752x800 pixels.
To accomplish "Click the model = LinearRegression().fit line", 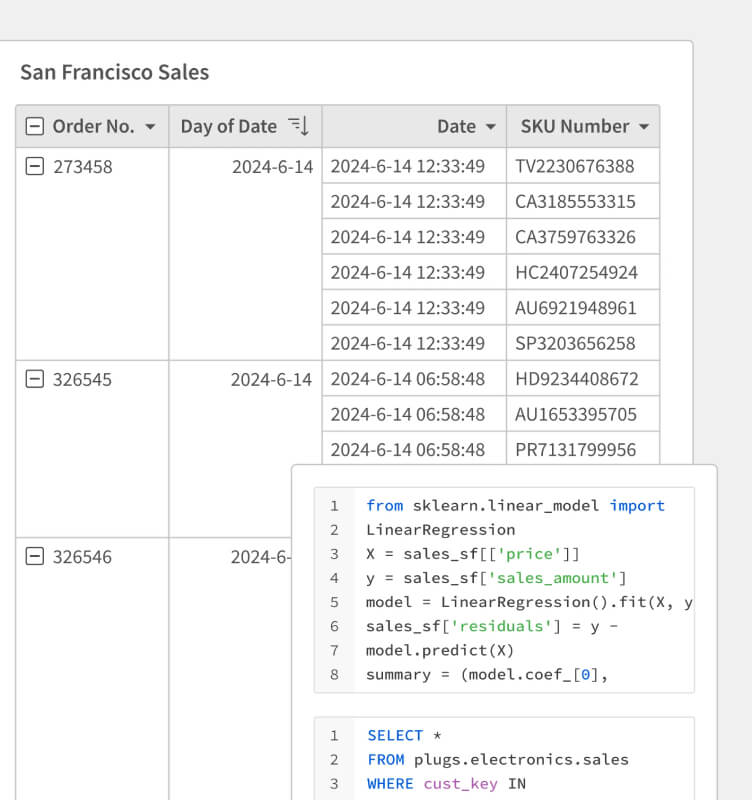I will 530,602.
